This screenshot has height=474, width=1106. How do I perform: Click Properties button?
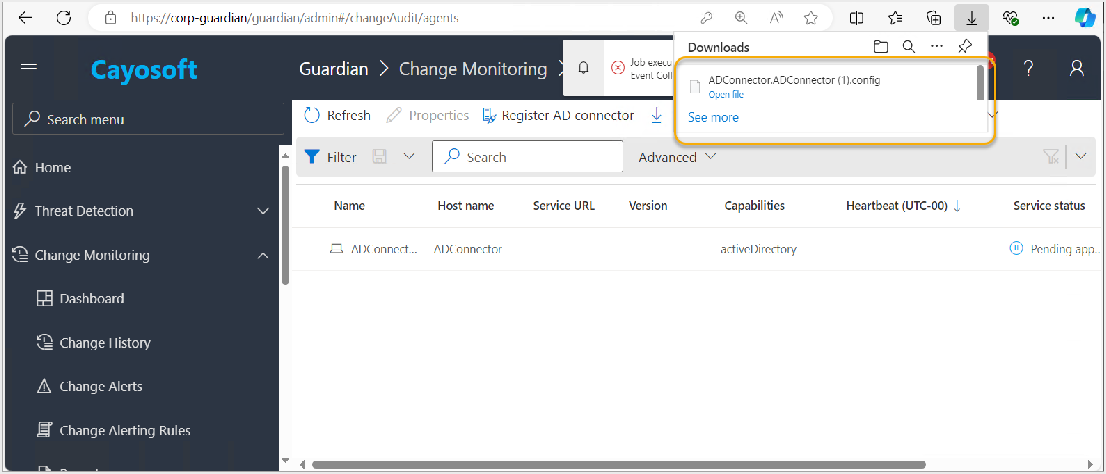pos(427,115)
